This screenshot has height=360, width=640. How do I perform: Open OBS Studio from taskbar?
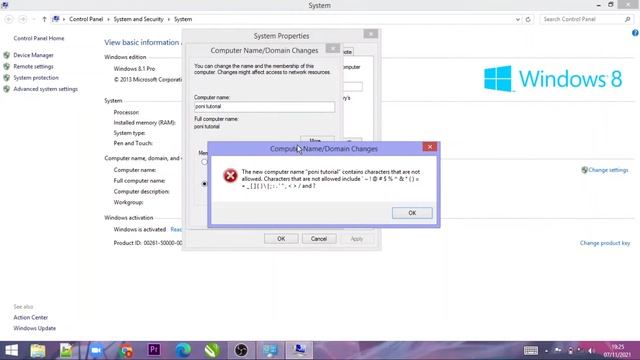(x=241, y=351)
